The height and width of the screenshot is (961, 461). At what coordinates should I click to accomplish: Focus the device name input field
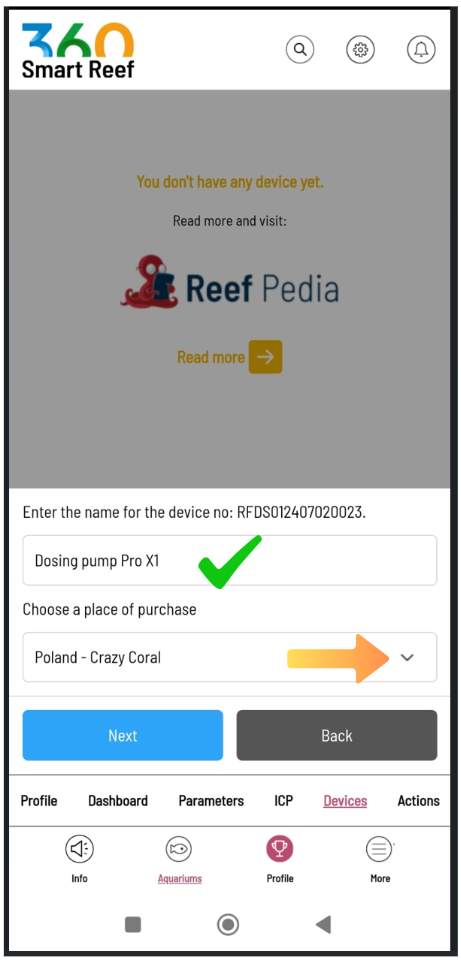[x=230, y=560]
